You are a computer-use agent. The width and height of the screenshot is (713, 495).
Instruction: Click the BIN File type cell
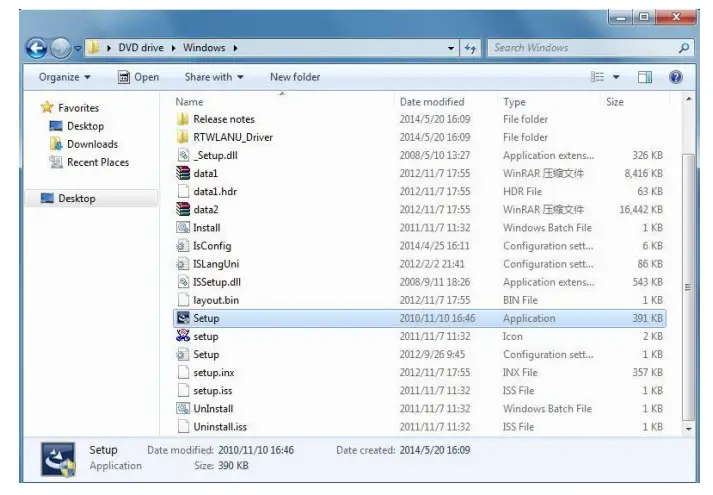coord(520,300)
